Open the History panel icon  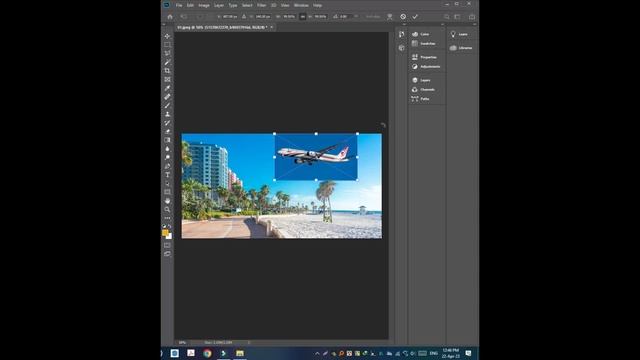coord(402,34)
